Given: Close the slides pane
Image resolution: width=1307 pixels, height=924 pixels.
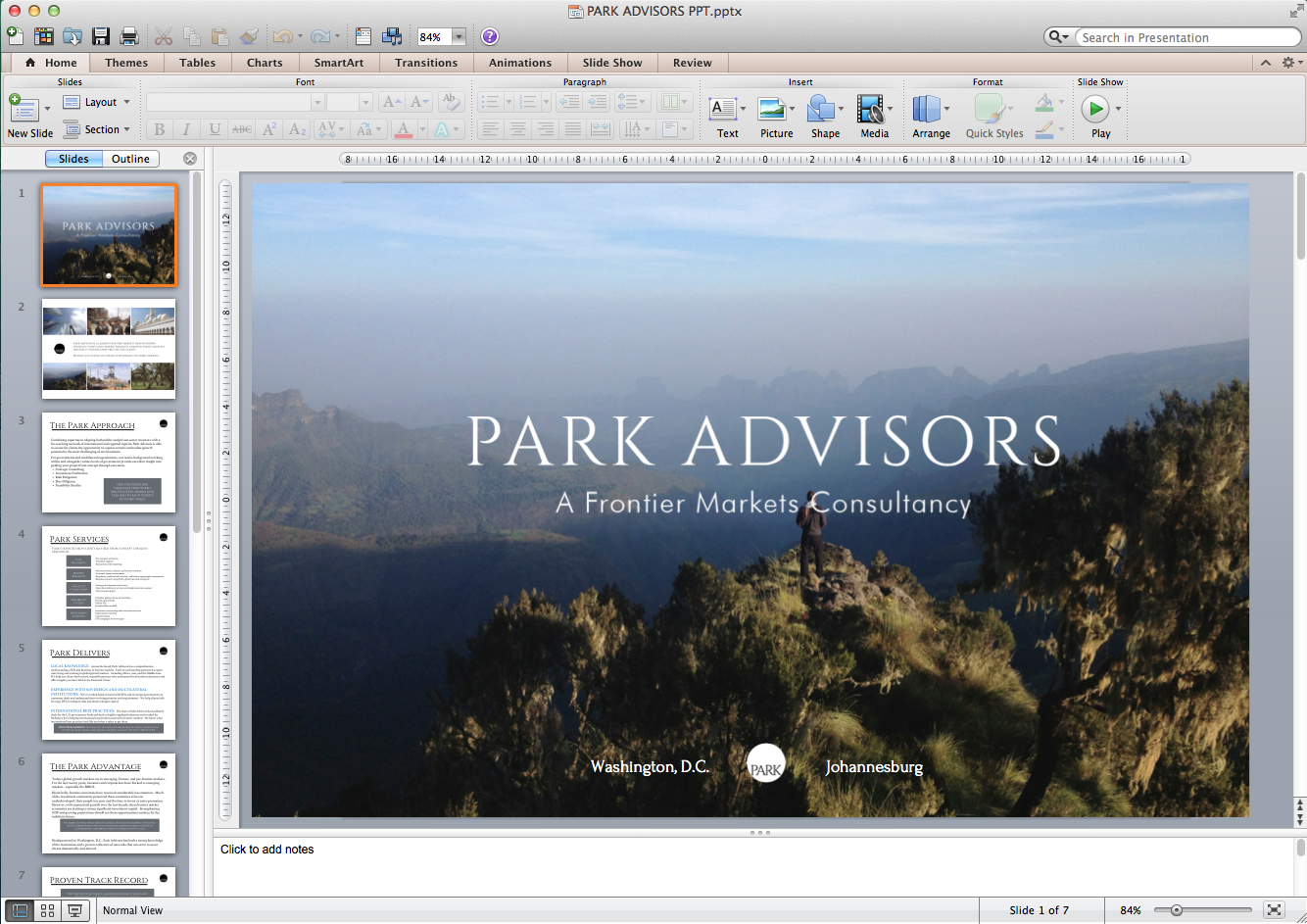Looking at the screenshot, I should coord(190,159).
